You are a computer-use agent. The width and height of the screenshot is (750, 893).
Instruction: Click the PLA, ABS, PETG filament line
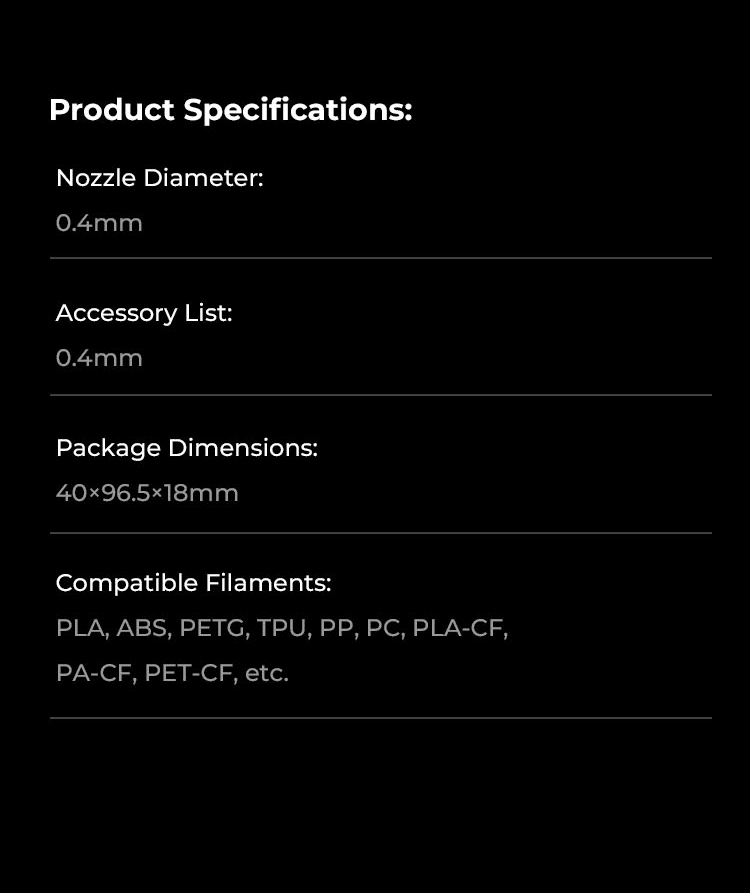click(x=282, y=628)
